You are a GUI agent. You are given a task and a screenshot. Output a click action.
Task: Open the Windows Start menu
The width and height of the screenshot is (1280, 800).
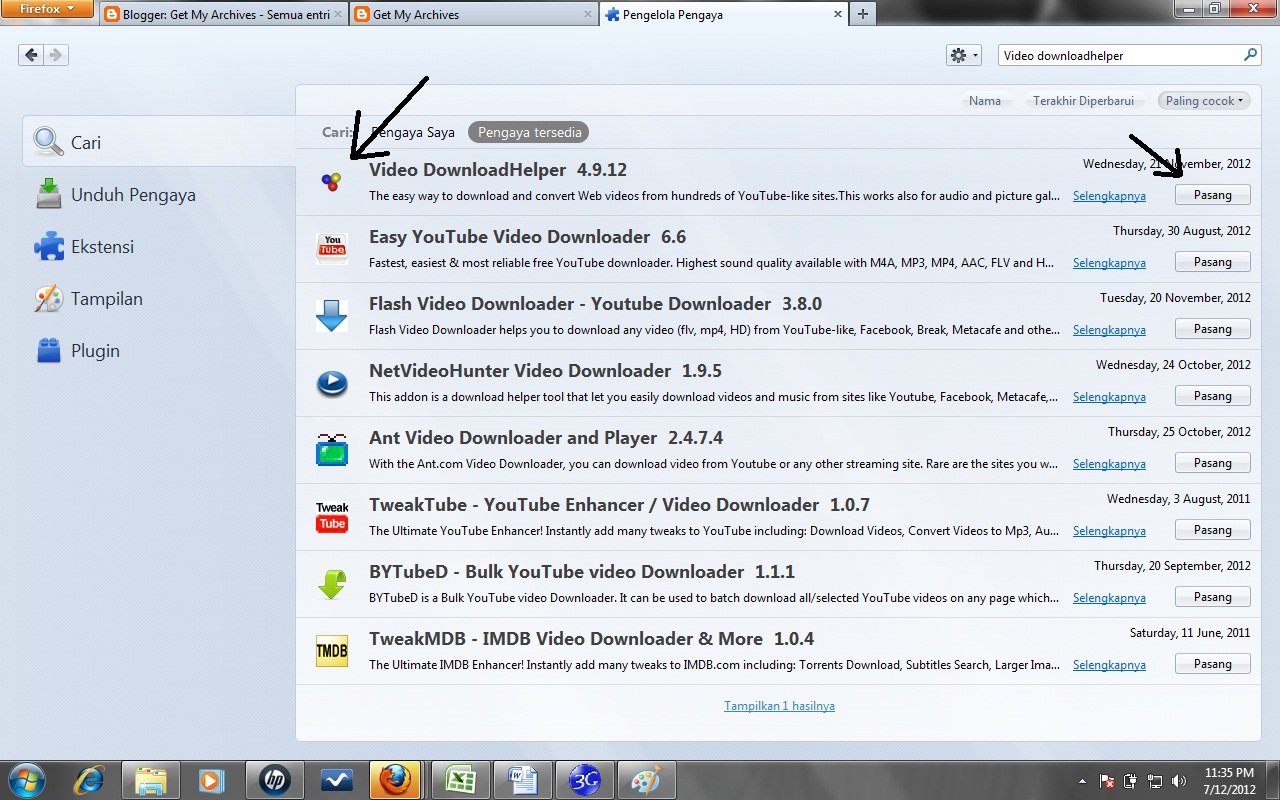click(x=27, y=779)
